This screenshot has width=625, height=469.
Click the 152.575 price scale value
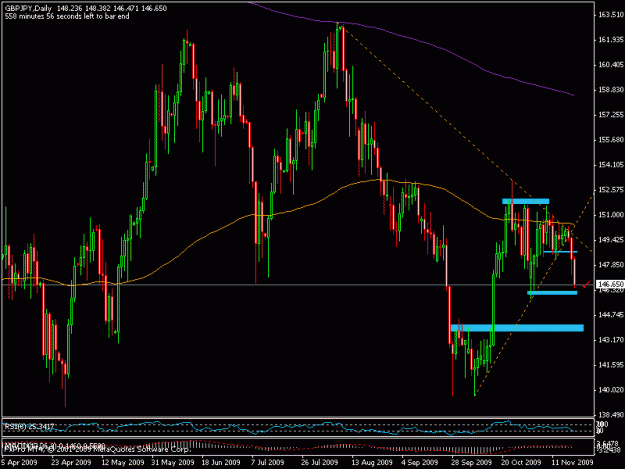tap(610, 190)
